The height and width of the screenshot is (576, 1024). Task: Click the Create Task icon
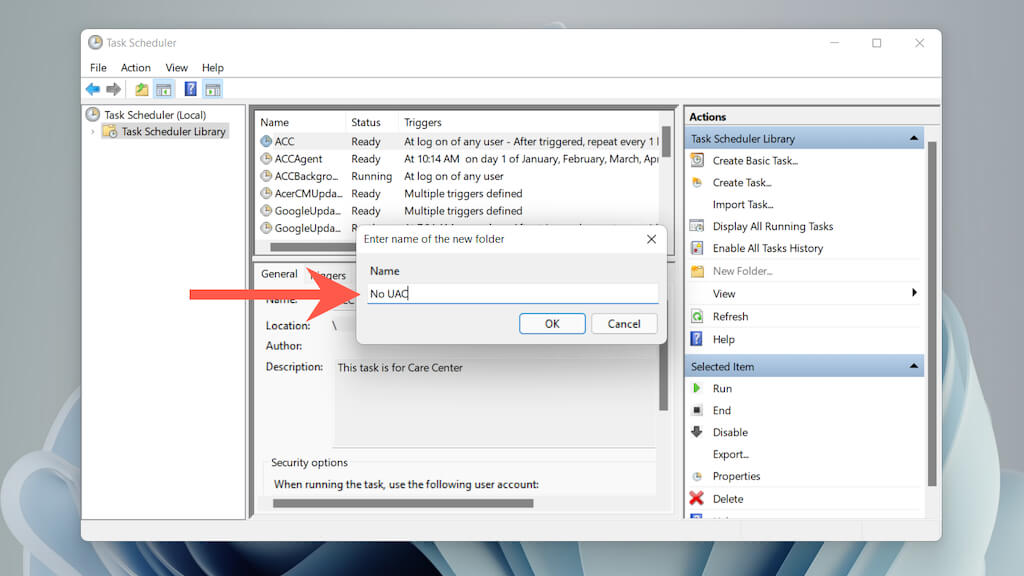[697, 182]
